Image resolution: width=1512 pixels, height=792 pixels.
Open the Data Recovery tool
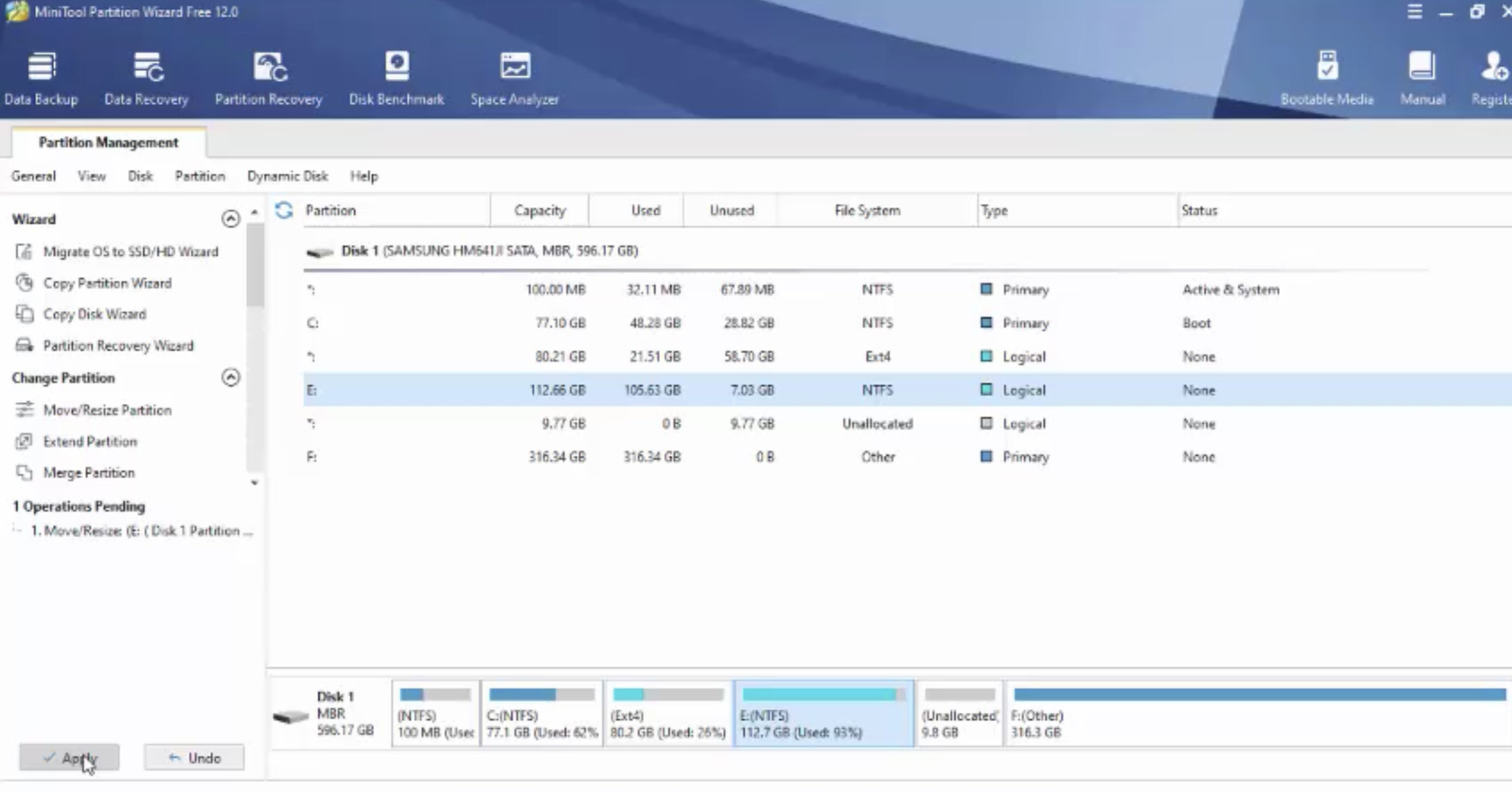(146, 77)
